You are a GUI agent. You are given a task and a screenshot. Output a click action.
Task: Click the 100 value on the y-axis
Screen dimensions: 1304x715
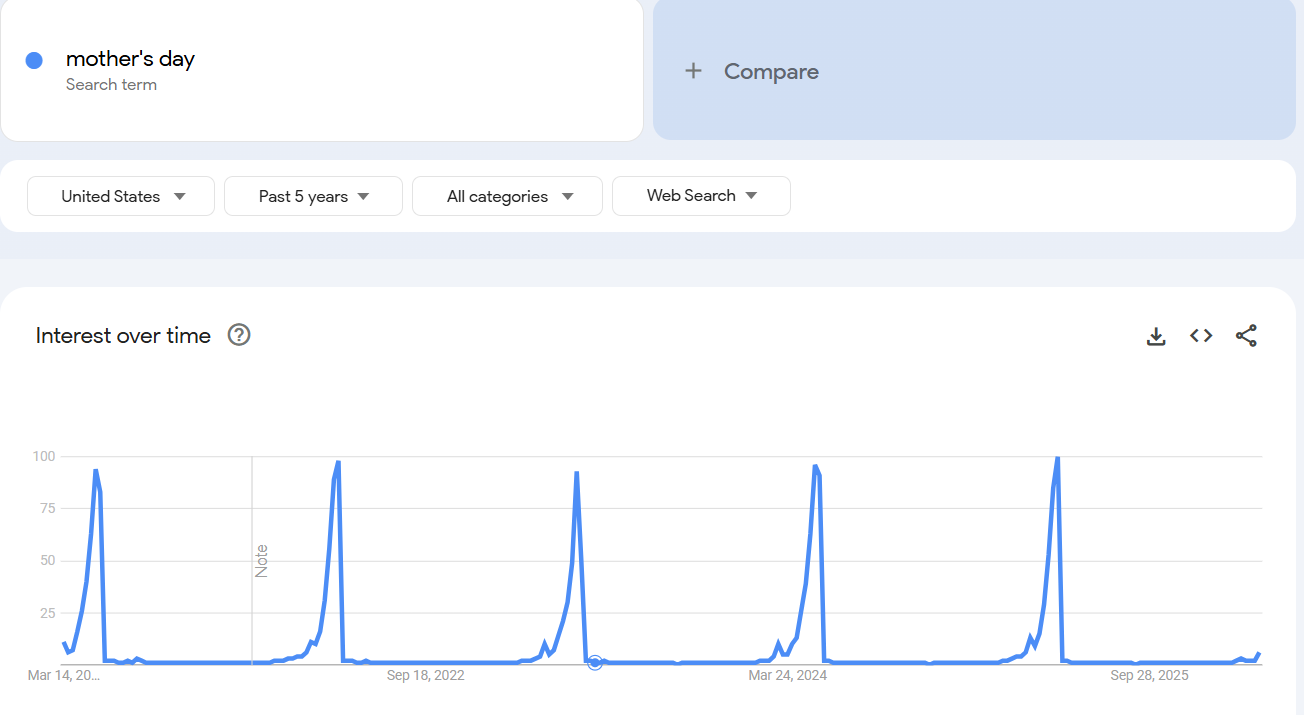[x=44, y=456]
